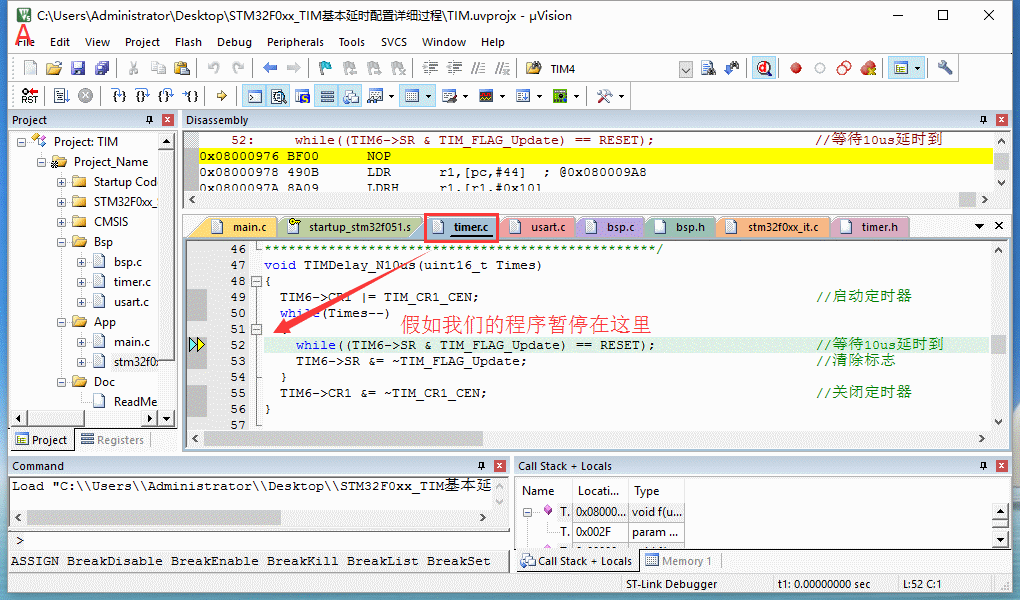Open the editor tab list dropdown arrow

click(979, 226)
